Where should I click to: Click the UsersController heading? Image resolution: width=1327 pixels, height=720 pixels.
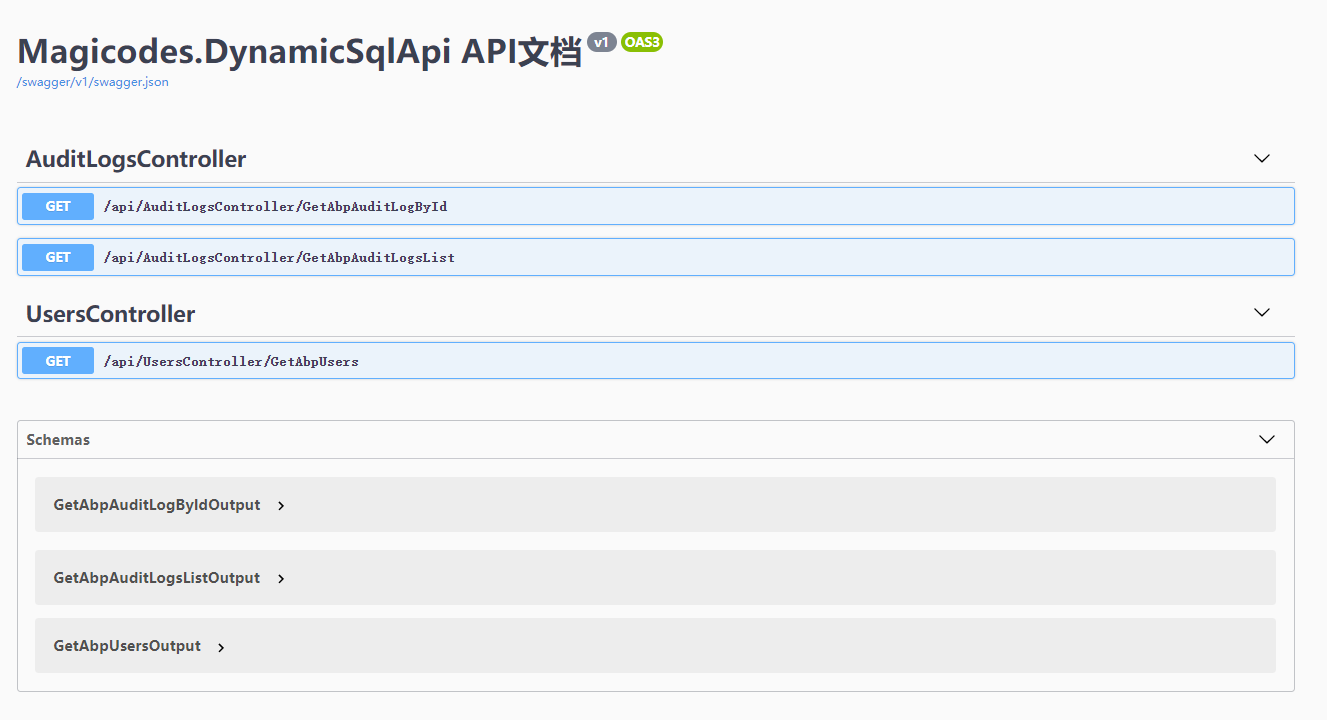pyautogui.click(x=111, y=314)
